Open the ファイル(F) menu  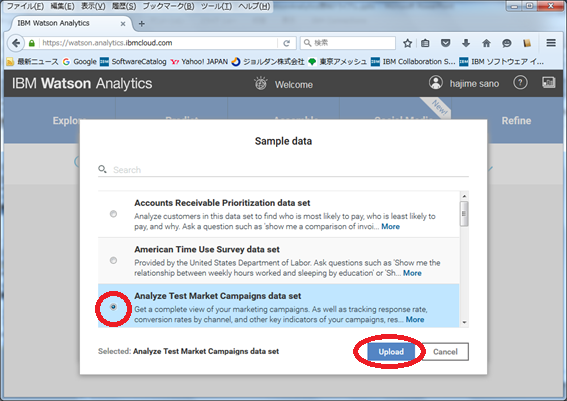25,7
